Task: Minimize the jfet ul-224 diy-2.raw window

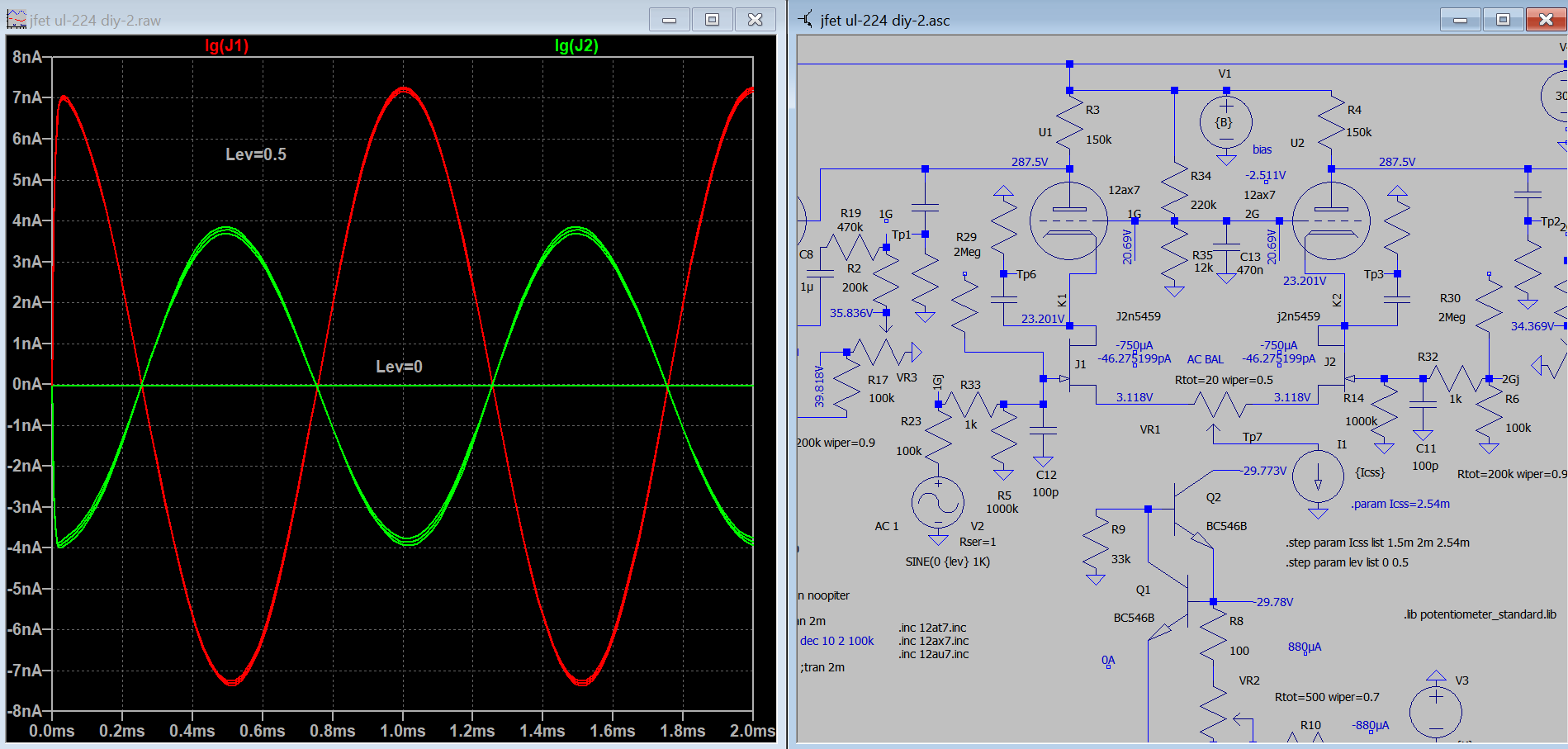Action: (670, 20)
